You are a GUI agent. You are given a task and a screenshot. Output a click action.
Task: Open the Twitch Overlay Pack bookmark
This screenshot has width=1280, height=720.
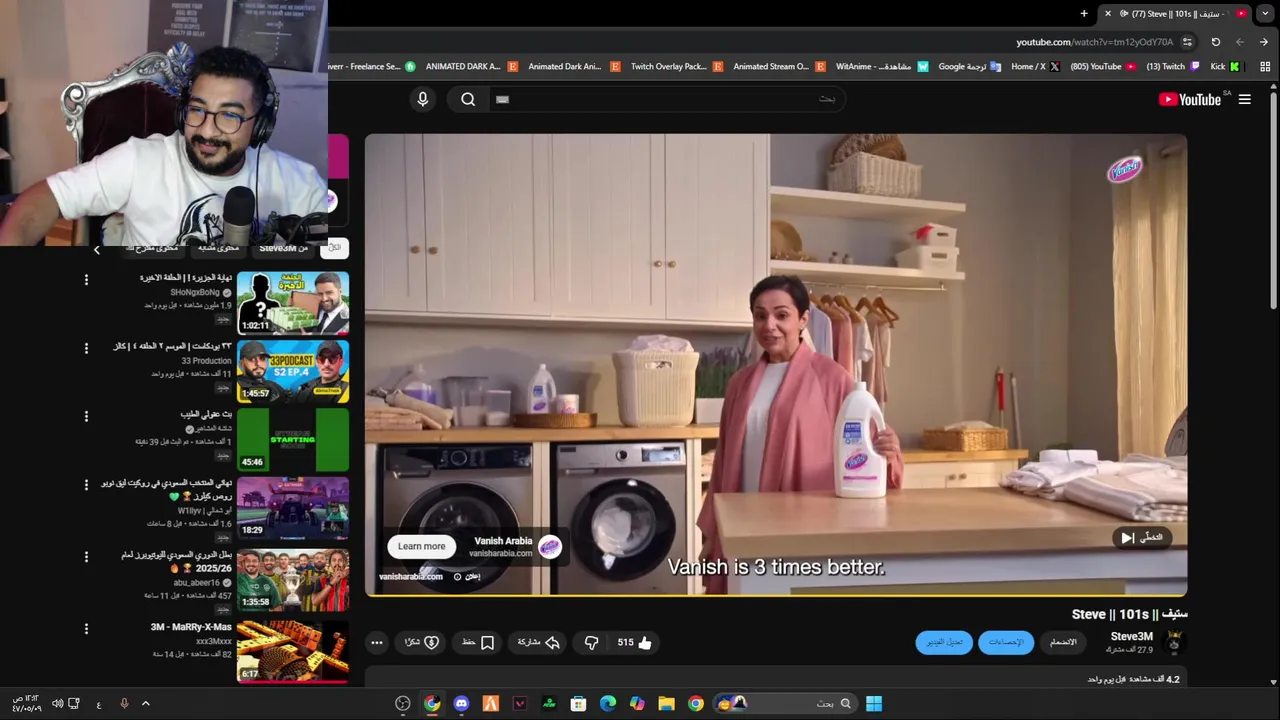coord(676,67)
